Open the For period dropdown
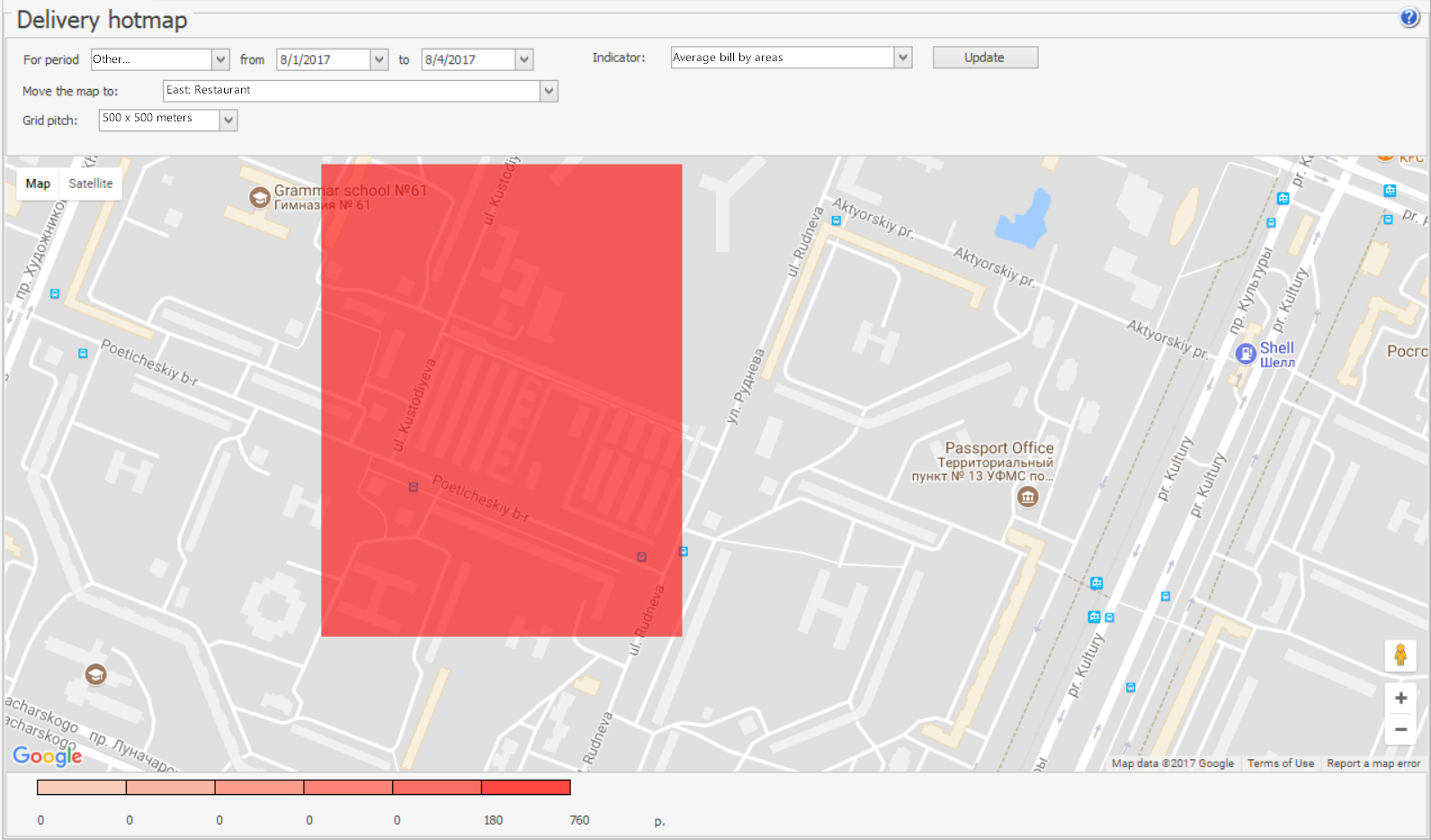This screenshot has width=1431, height=840. point(220,59)
